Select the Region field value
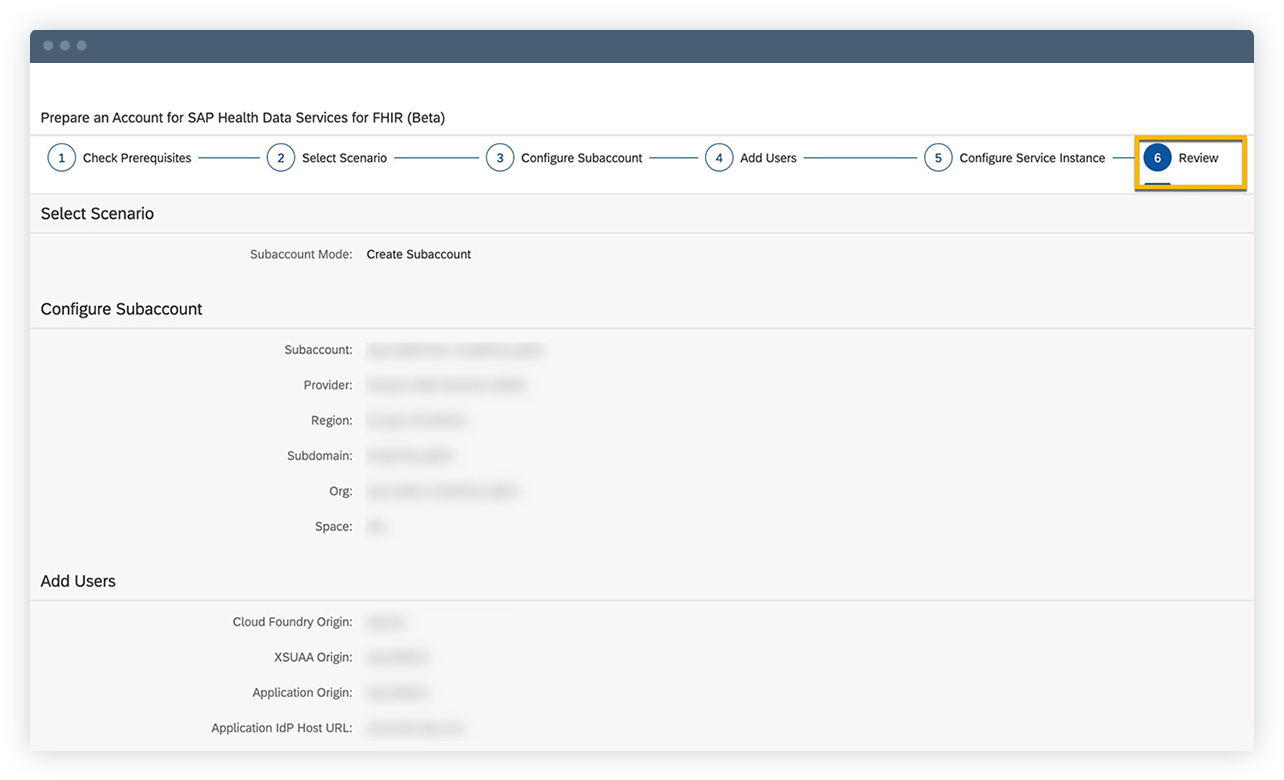 [x=417, y=420]
